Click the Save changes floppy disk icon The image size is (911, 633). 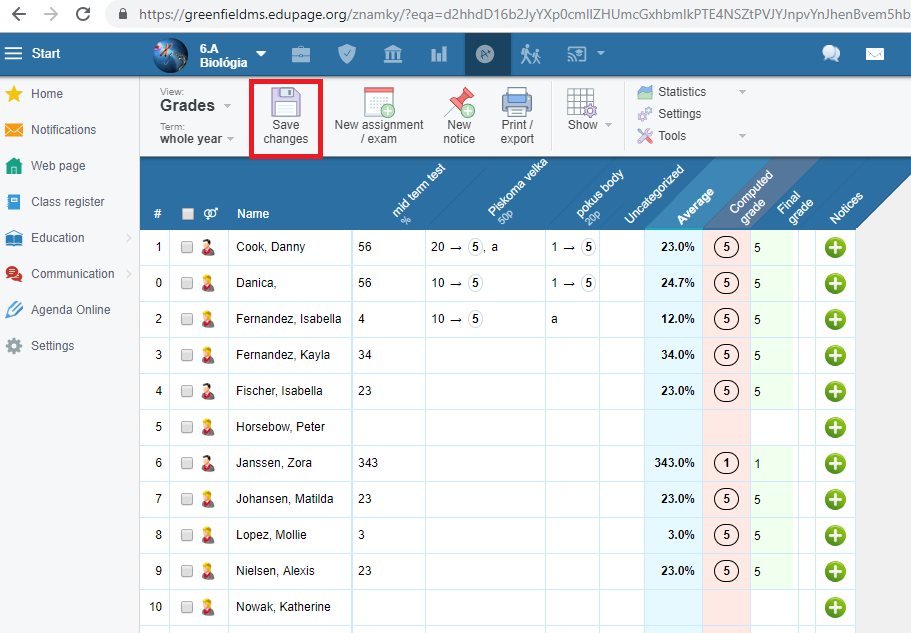pos(286,104)
